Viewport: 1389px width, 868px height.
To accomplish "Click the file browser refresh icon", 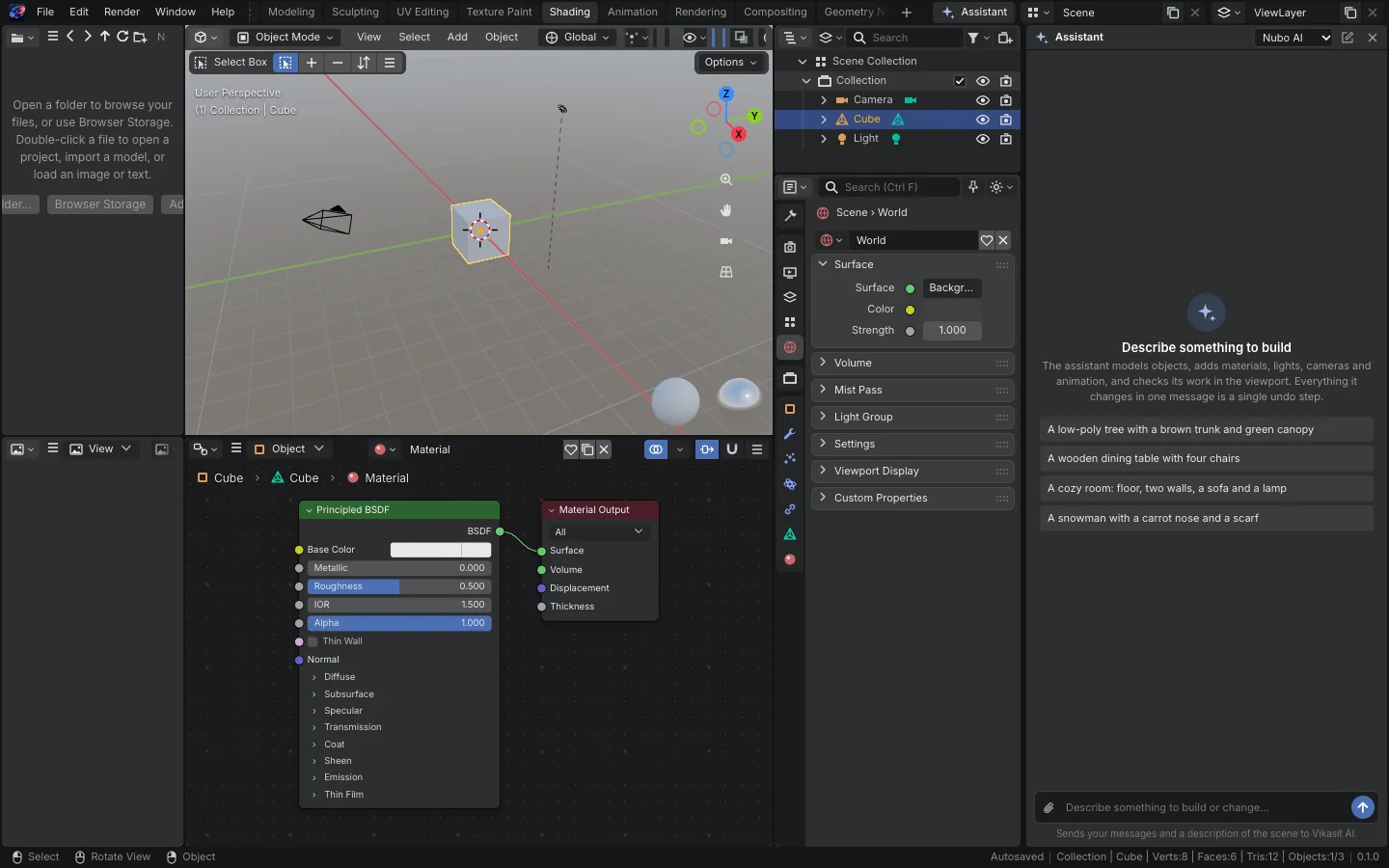I will click(123, 37).
